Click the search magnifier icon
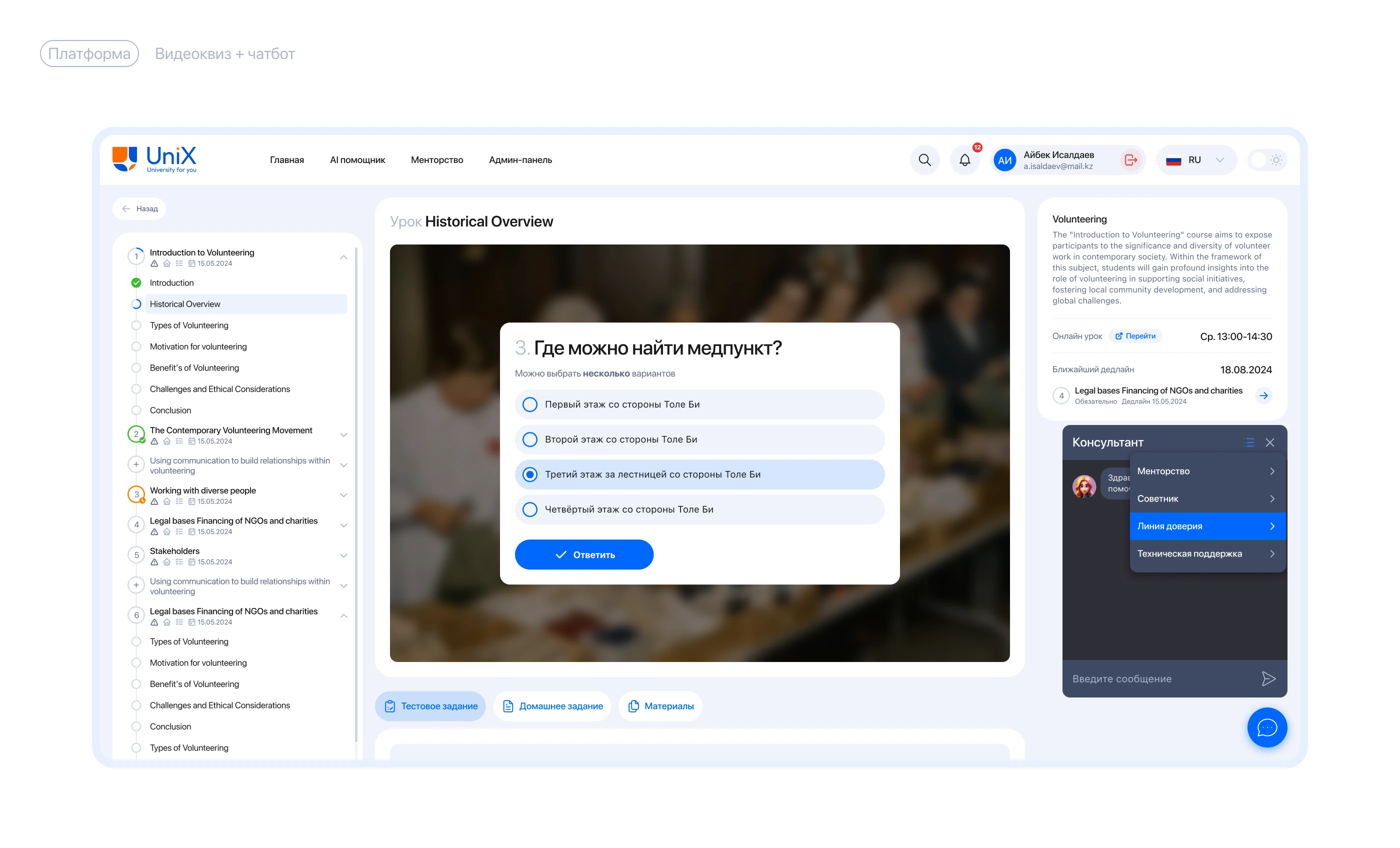 [924, 159]
